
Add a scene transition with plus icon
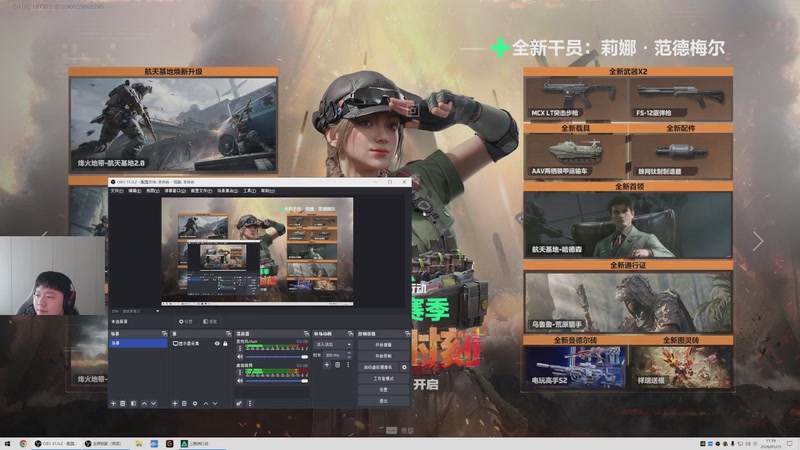(x=327, y=365)
